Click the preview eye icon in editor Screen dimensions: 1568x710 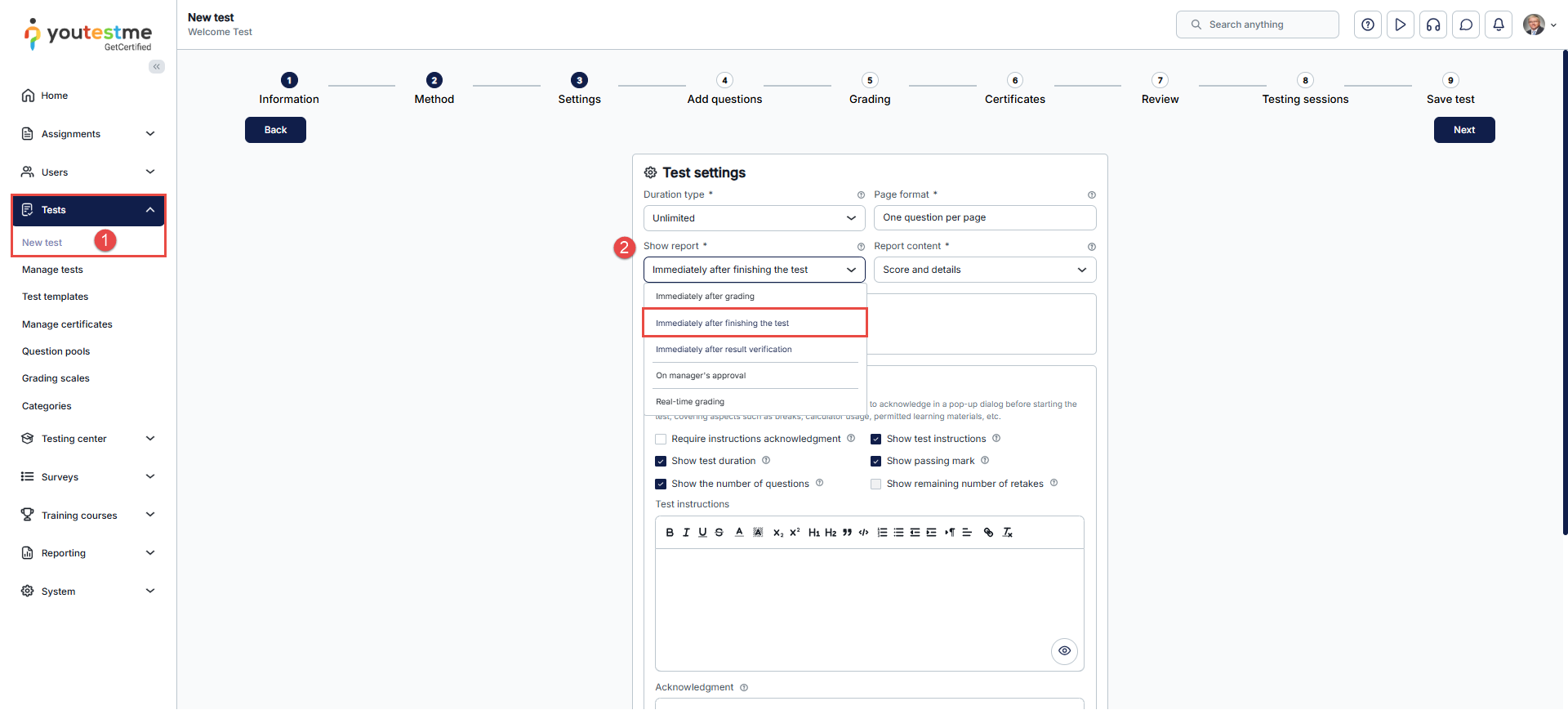[x=1064, y=651]
